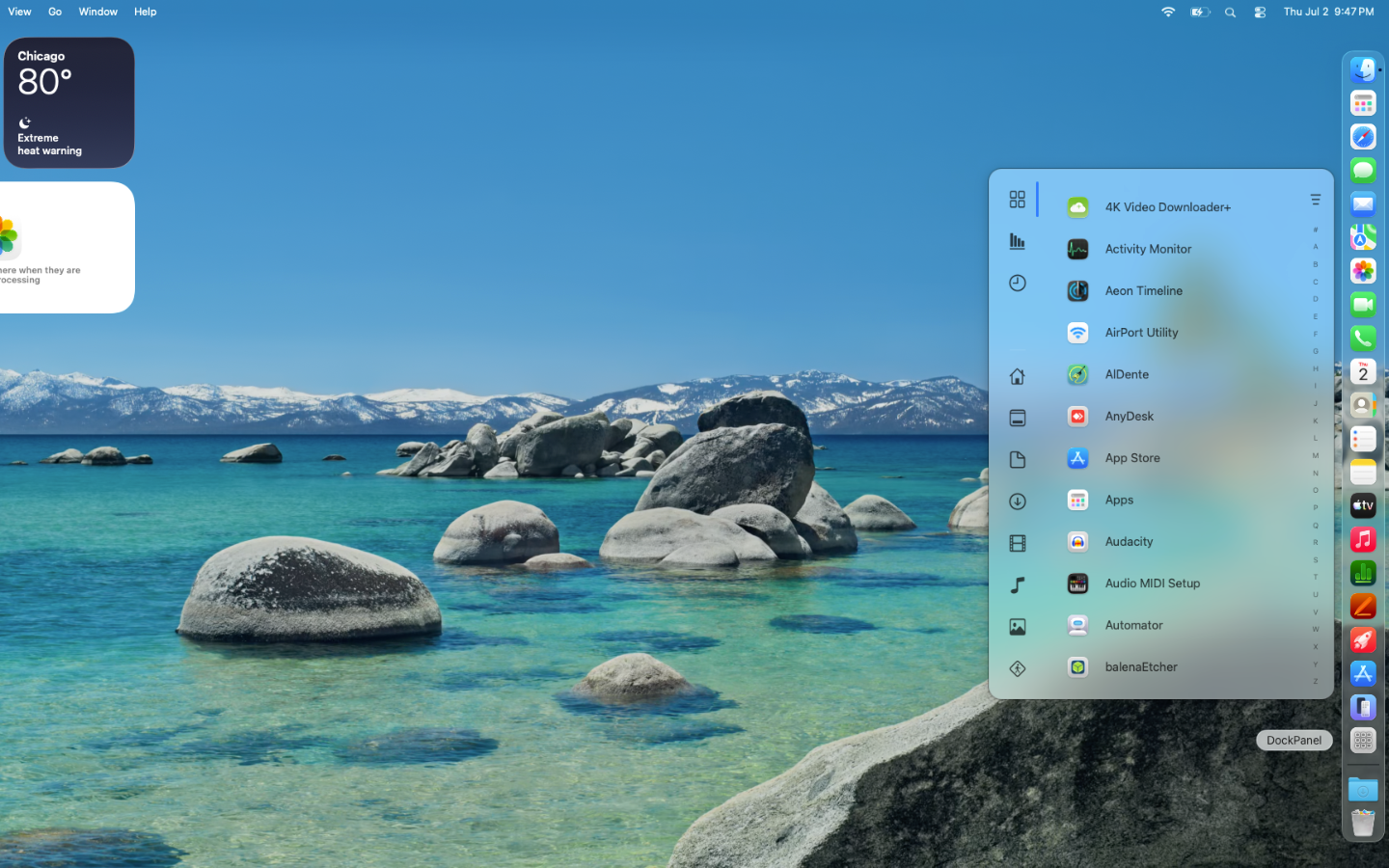The height and width of the screenshot is (868, 1389).
Task: Open Control Center in menu bar
Action: click(1260, 12)
